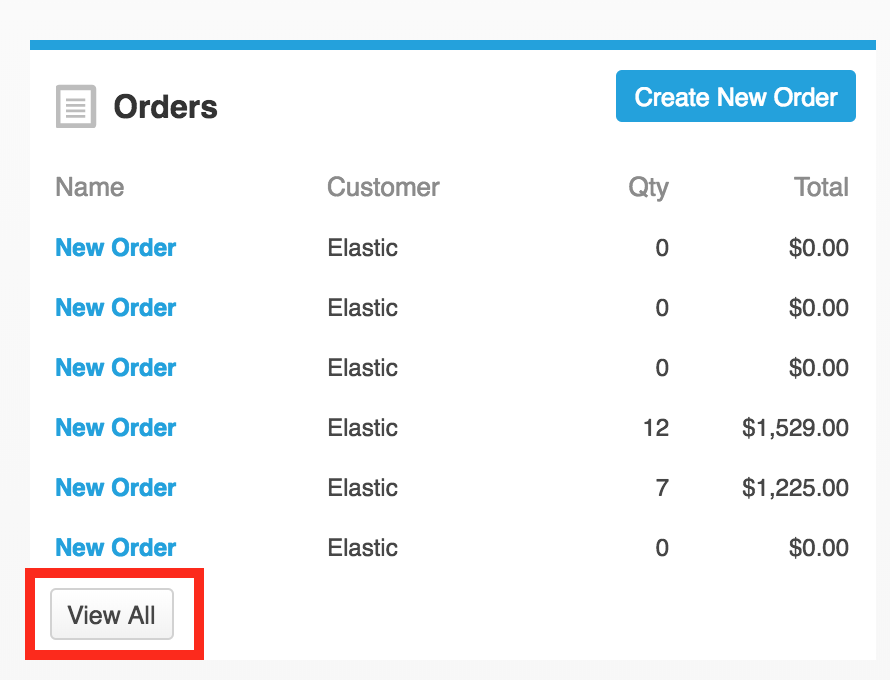The image size is (890, 680).
Task: Open the third New Order link
Action: tap(116, 368)
